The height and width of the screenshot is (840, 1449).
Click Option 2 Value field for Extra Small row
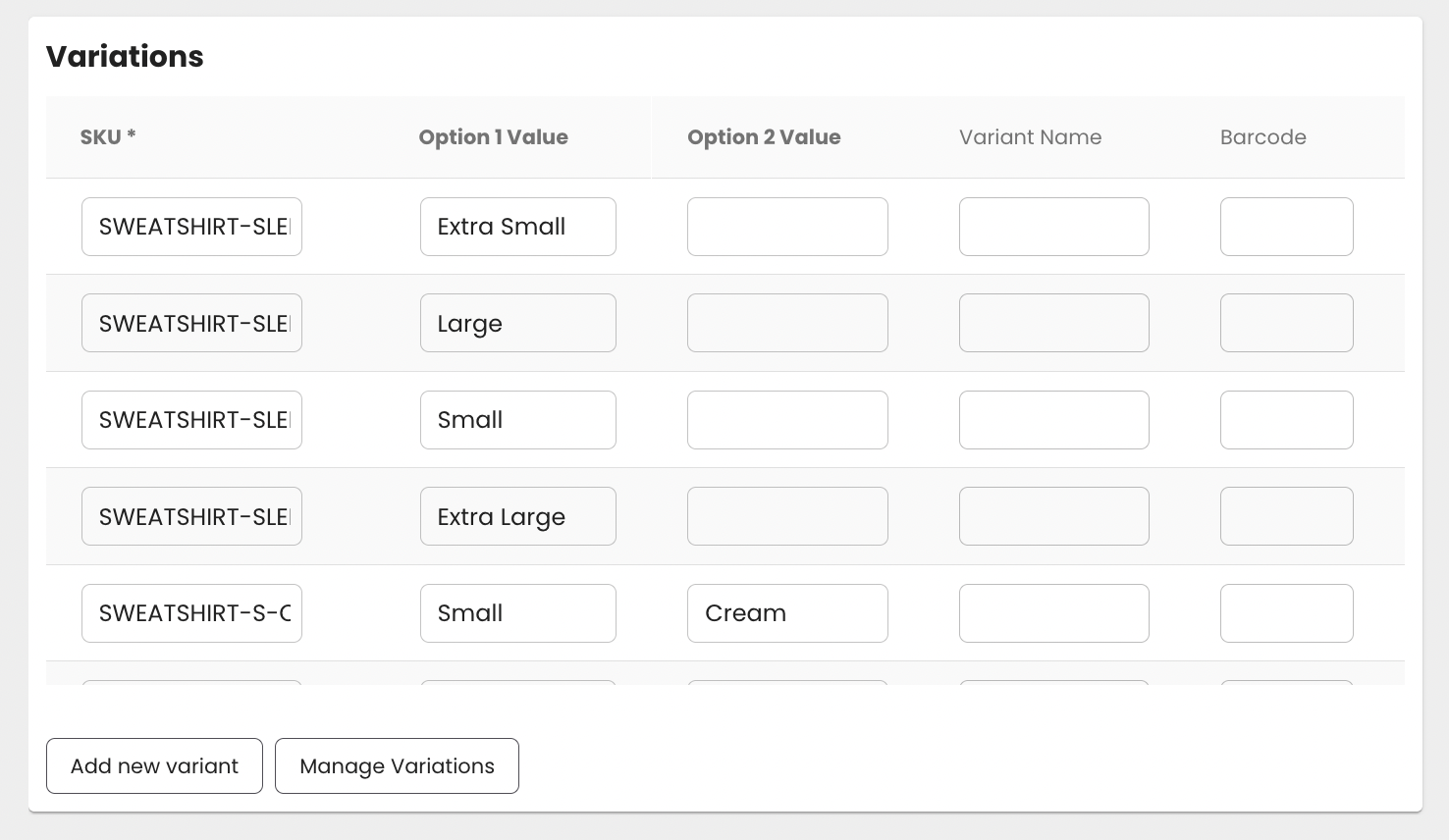pos(787,227)
